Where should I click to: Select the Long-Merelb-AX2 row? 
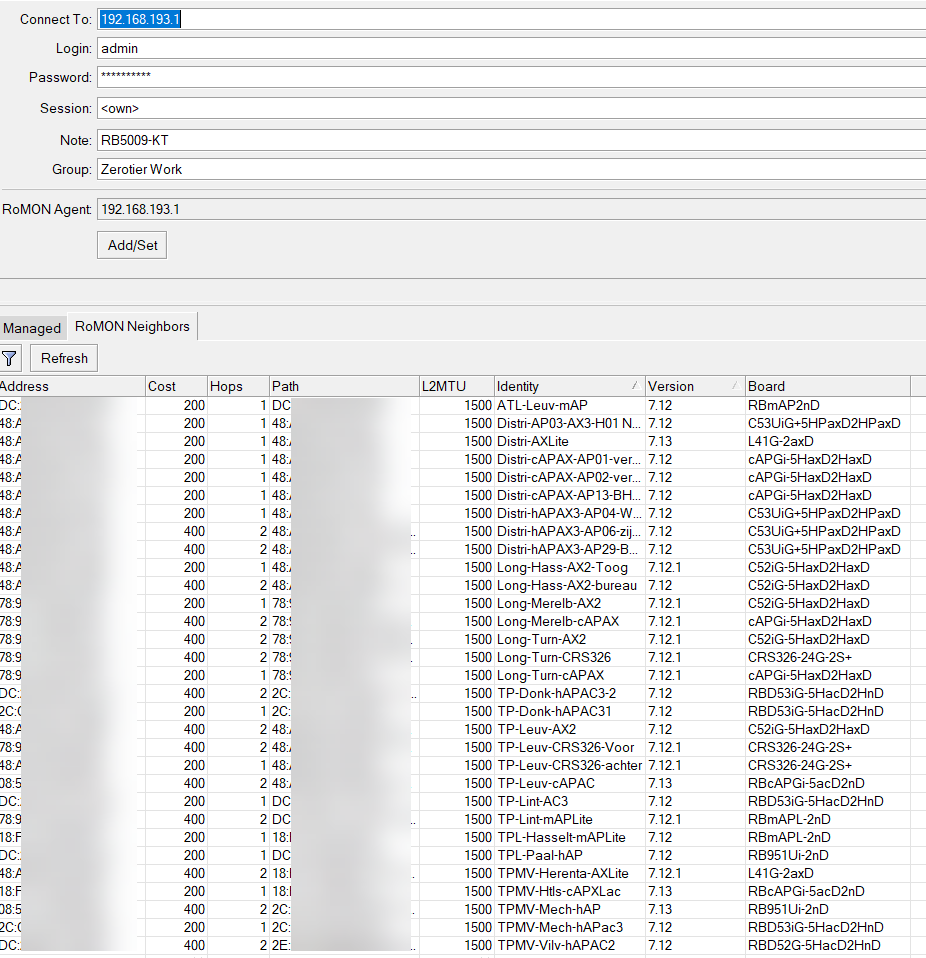pyautogui.click(x=463, y=603)
